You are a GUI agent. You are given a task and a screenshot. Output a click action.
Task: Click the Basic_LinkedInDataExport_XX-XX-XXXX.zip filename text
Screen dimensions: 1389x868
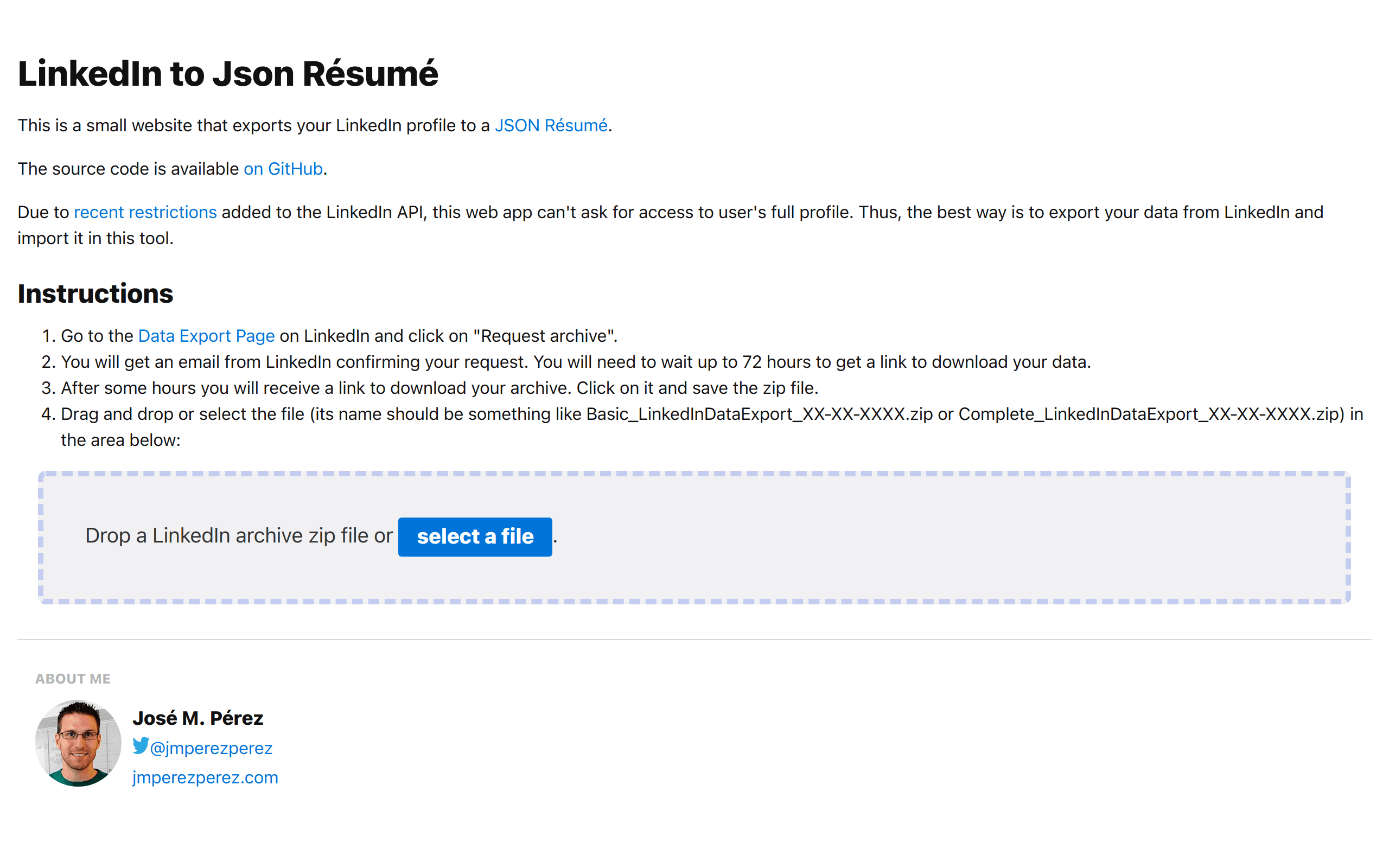point(760,414)
